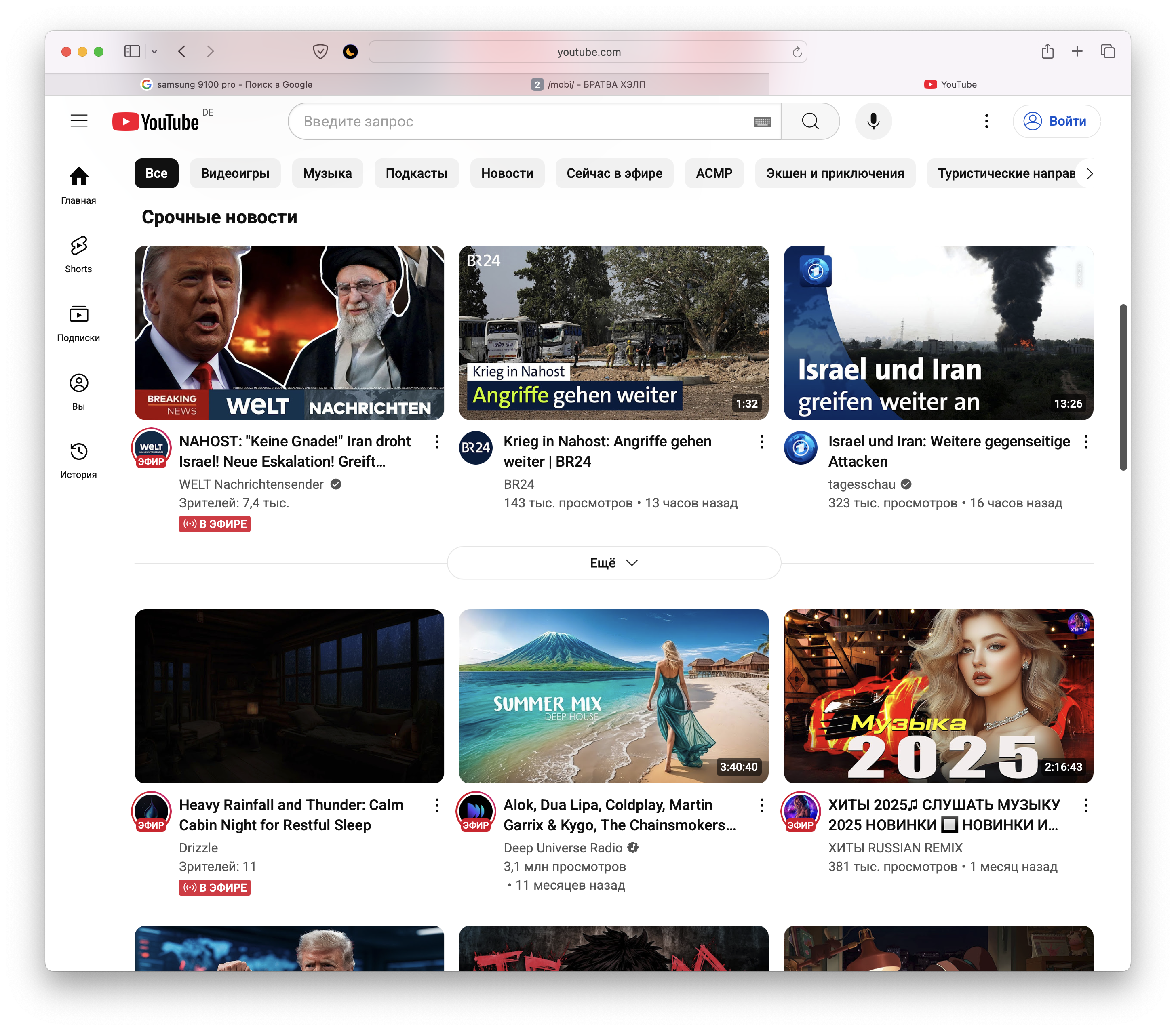This screenshot has width=1176, height=1031.
Task: Select the Музыка filter chip
Action: tap(327, 173)
